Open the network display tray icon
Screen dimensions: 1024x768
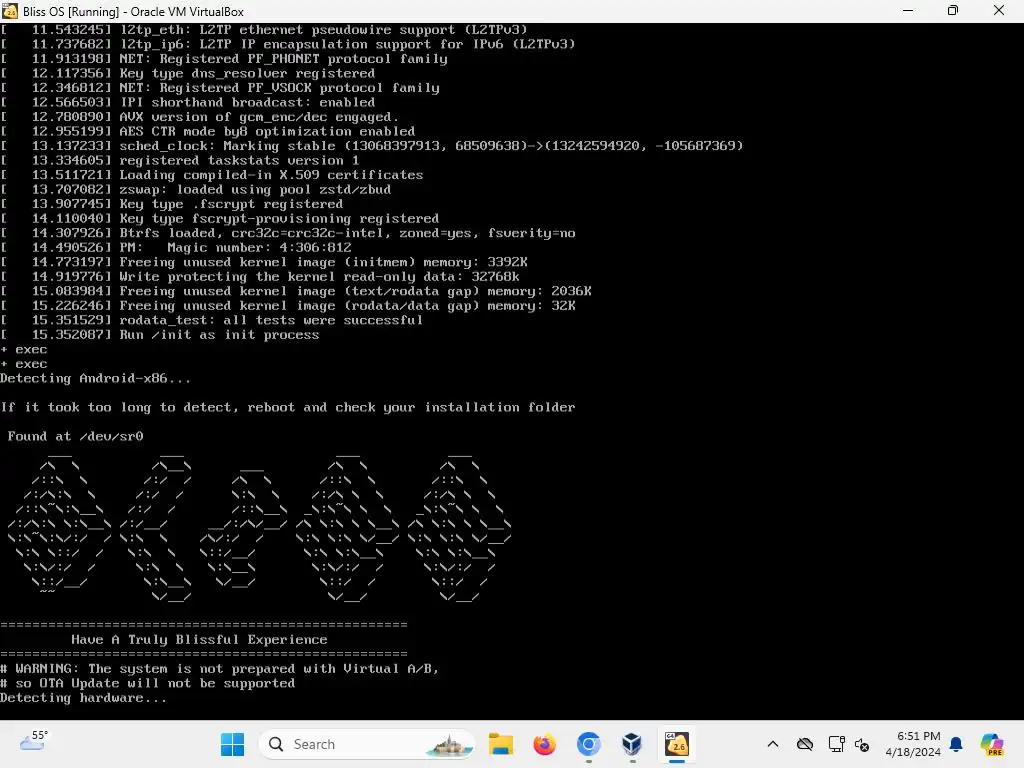836,744
